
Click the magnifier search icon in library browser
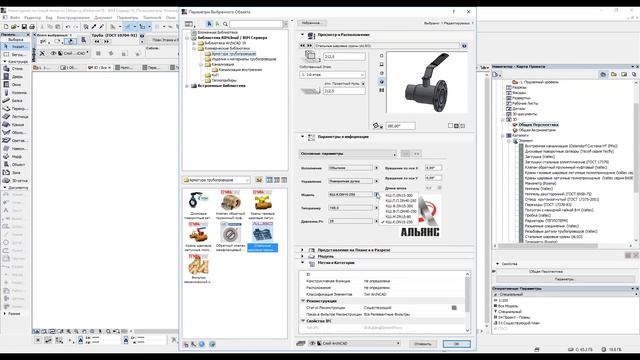click(x=225, y=24)
